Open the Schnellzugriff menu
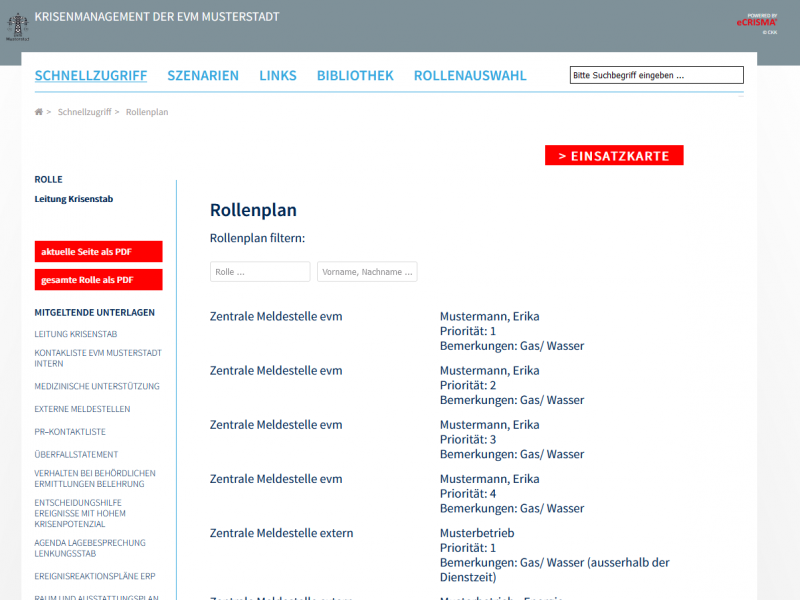Screen dimensions: 800x600 pos(91,76)
